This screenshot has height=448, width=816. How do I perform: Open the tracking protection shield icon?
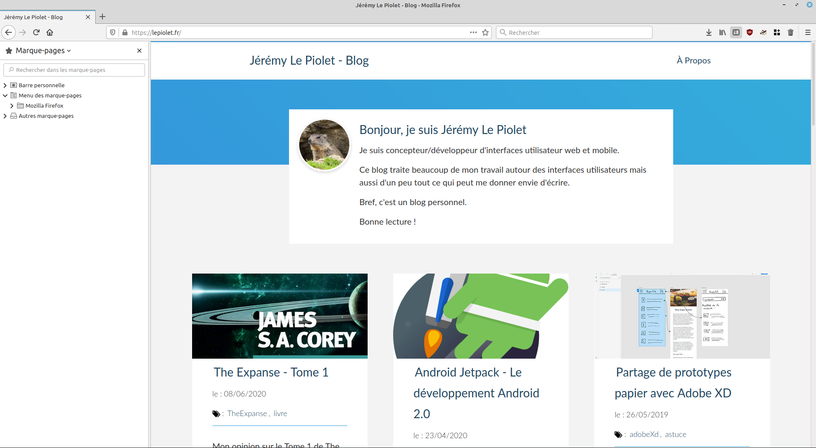coord(112,32)
